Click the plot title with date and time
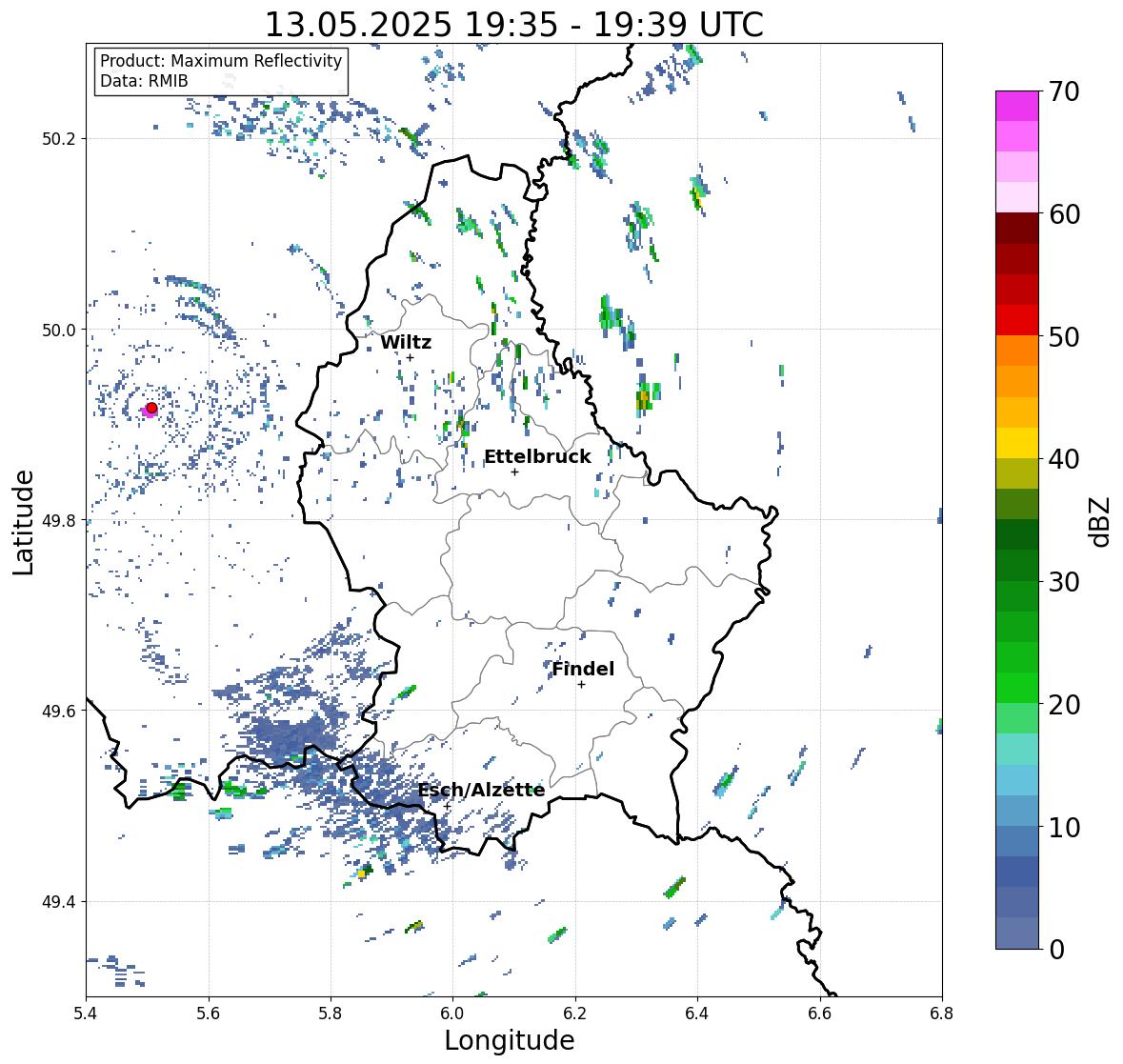Image resolution: width=1123 pixels, height=1064 pixels. pyautogui.click(x=514, y=25)
